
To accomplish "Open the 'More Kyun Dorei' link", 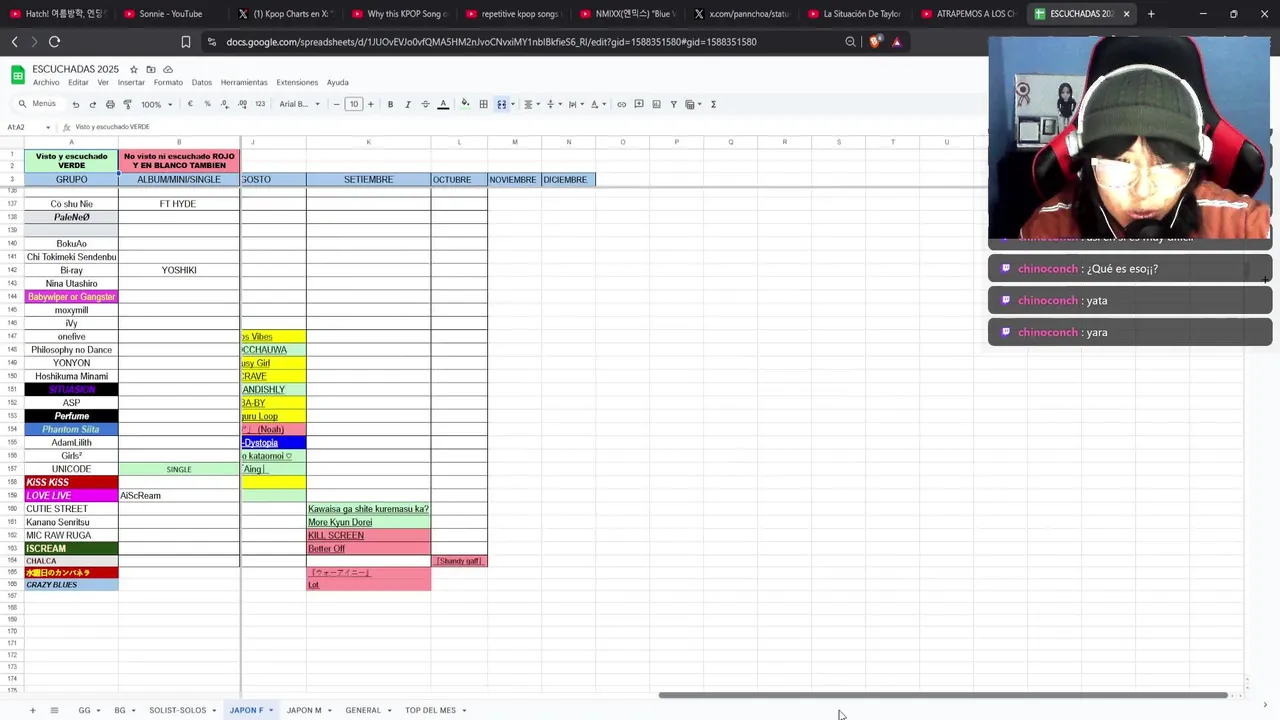I will (340, 522).
